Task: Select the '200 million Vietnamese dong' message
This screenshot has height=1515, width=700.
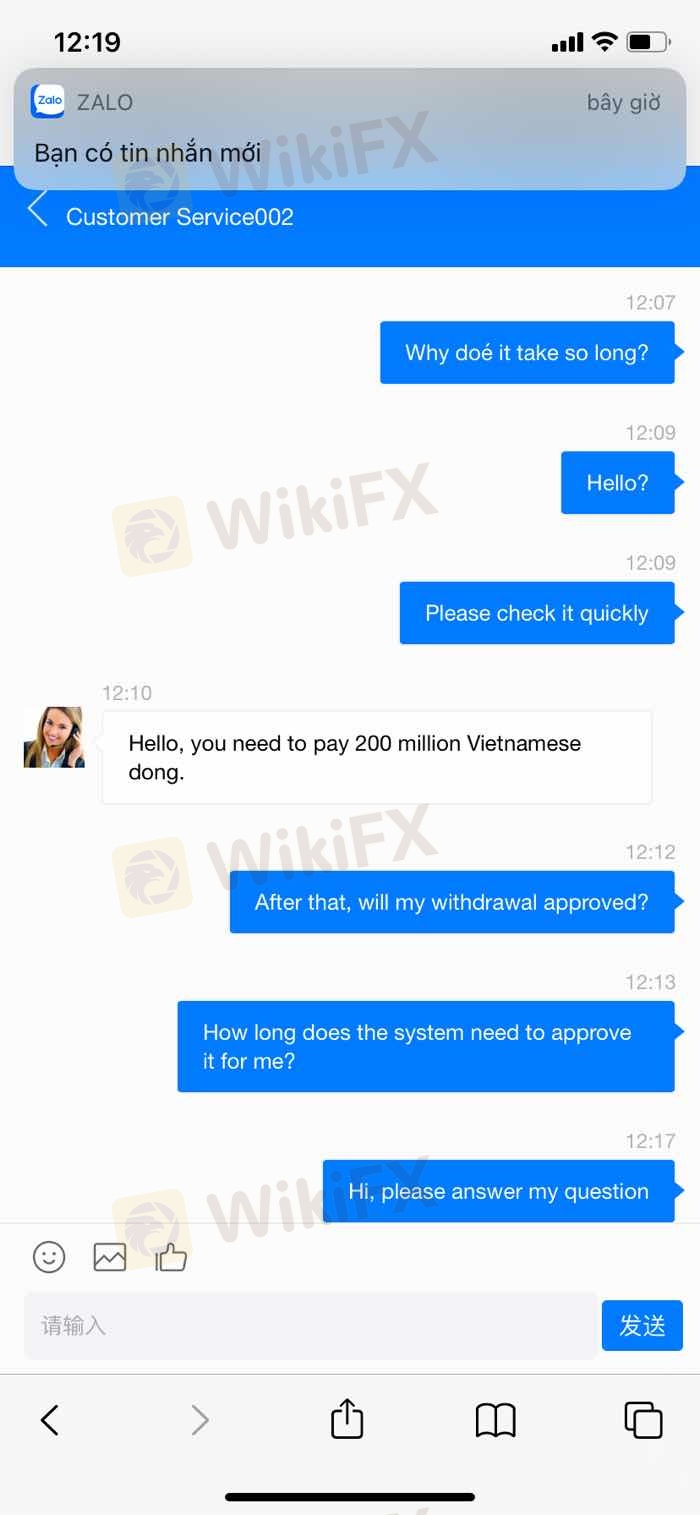Action: 377,757
